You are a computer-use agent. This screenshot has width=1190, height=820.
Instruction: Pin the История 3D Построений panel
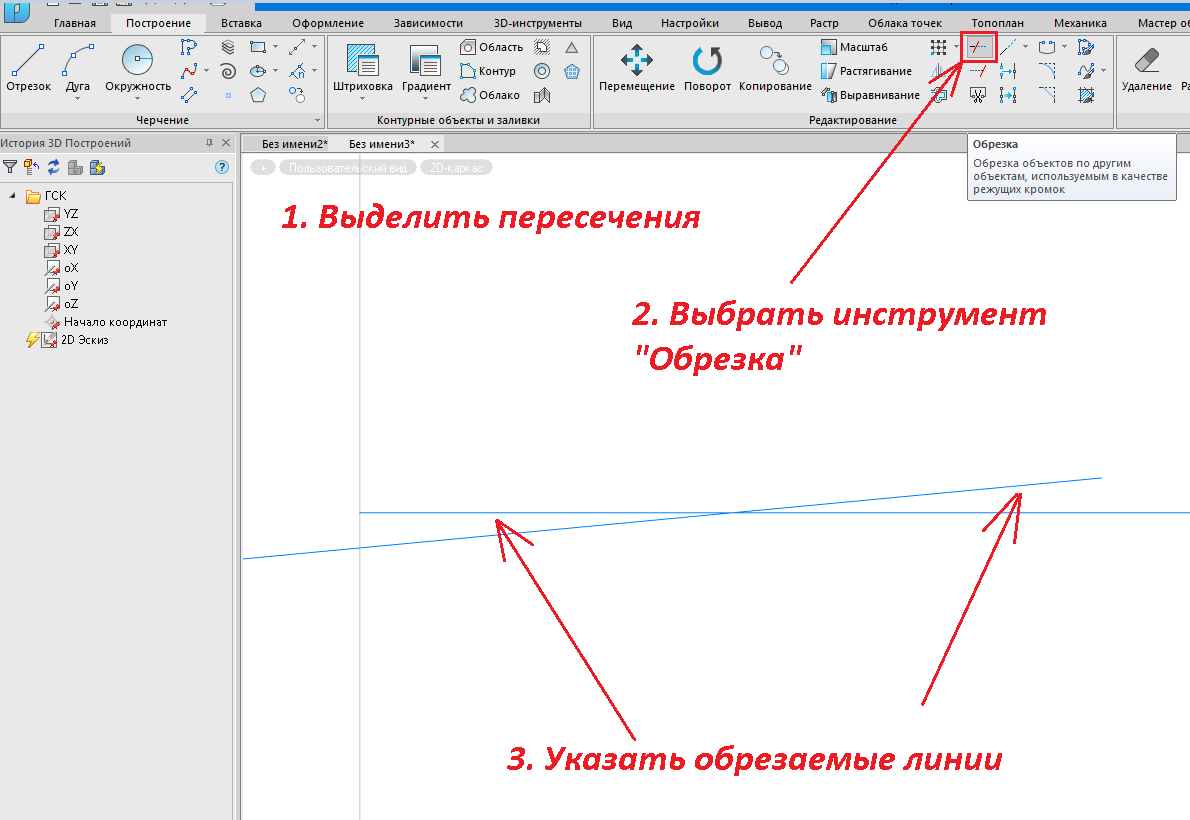click(x=209, y=144)
